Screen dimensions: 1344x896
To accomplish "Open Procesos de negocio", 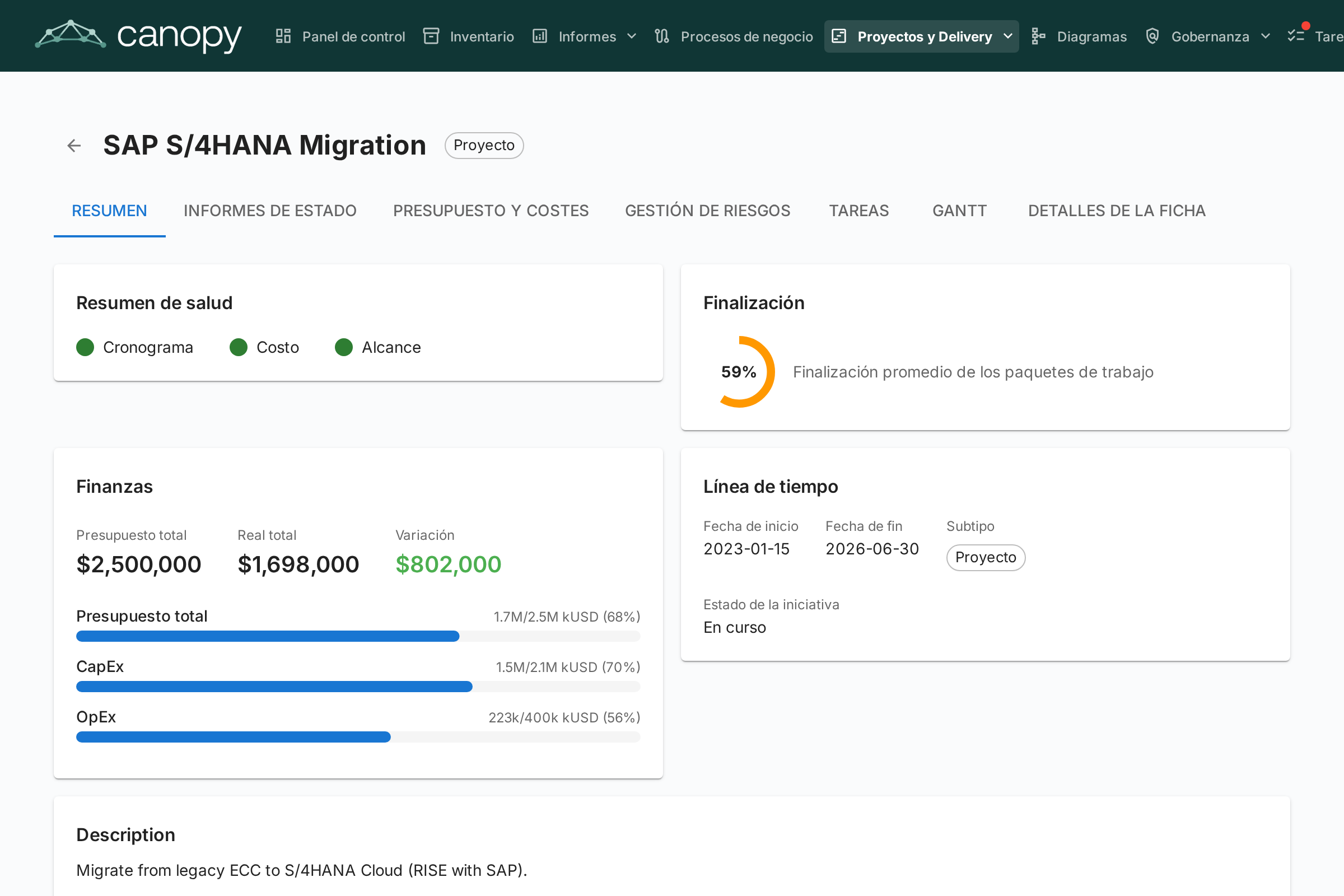I will pos(734,36).
